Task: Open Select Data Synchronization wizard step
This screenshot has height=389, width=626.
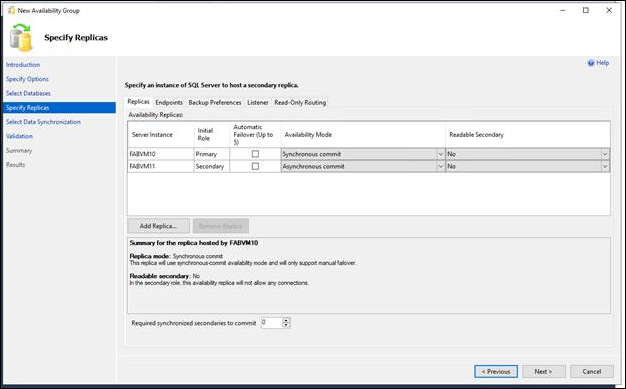Action: pos(43,122)
